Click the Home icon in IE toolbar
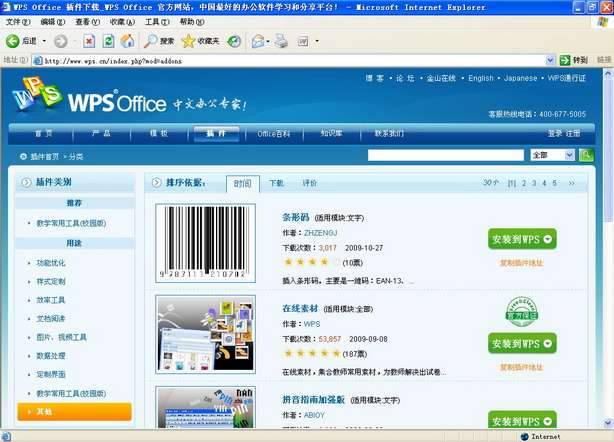 point(127,41)
